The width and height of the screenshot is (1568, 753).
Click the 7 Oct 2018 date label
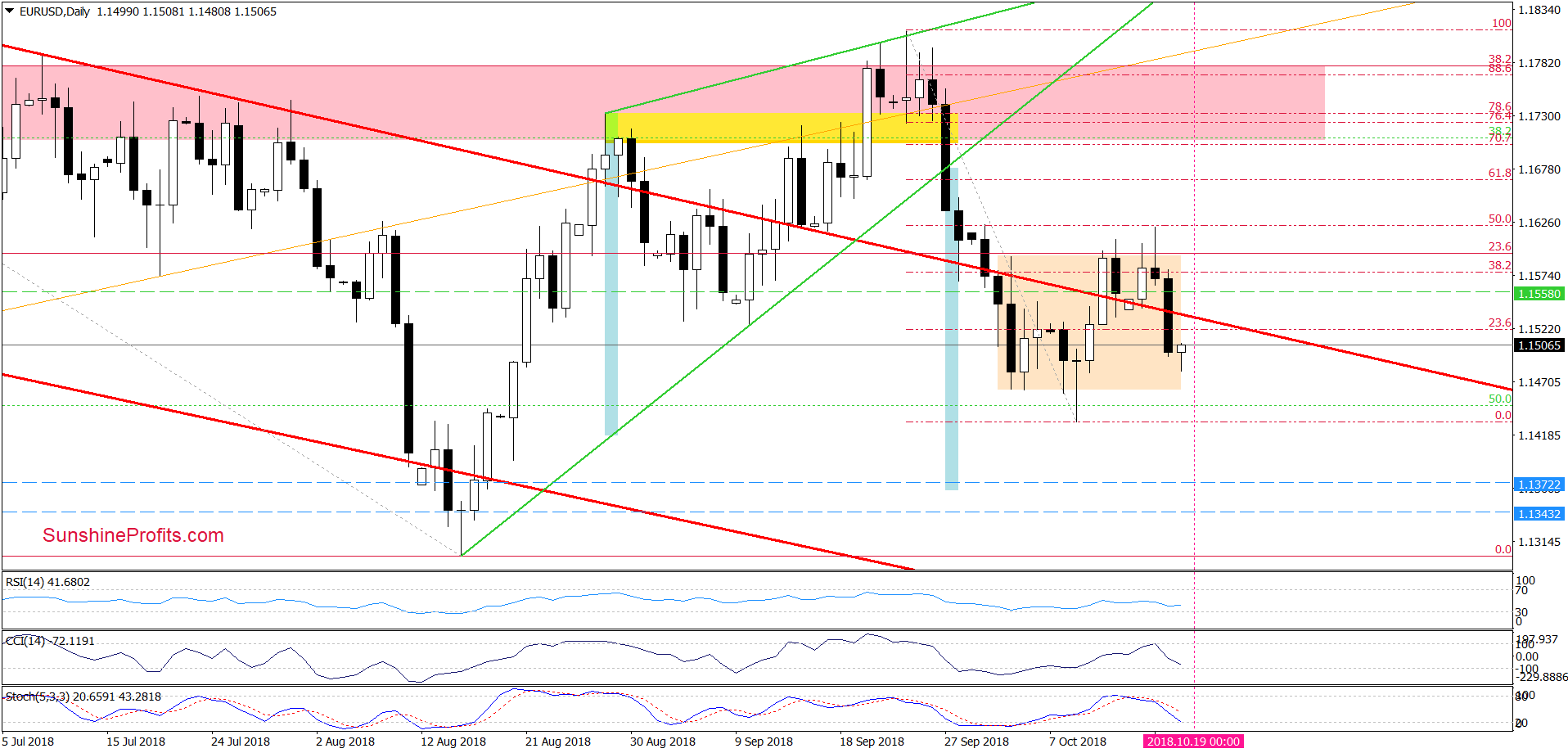click(1078, 742)
